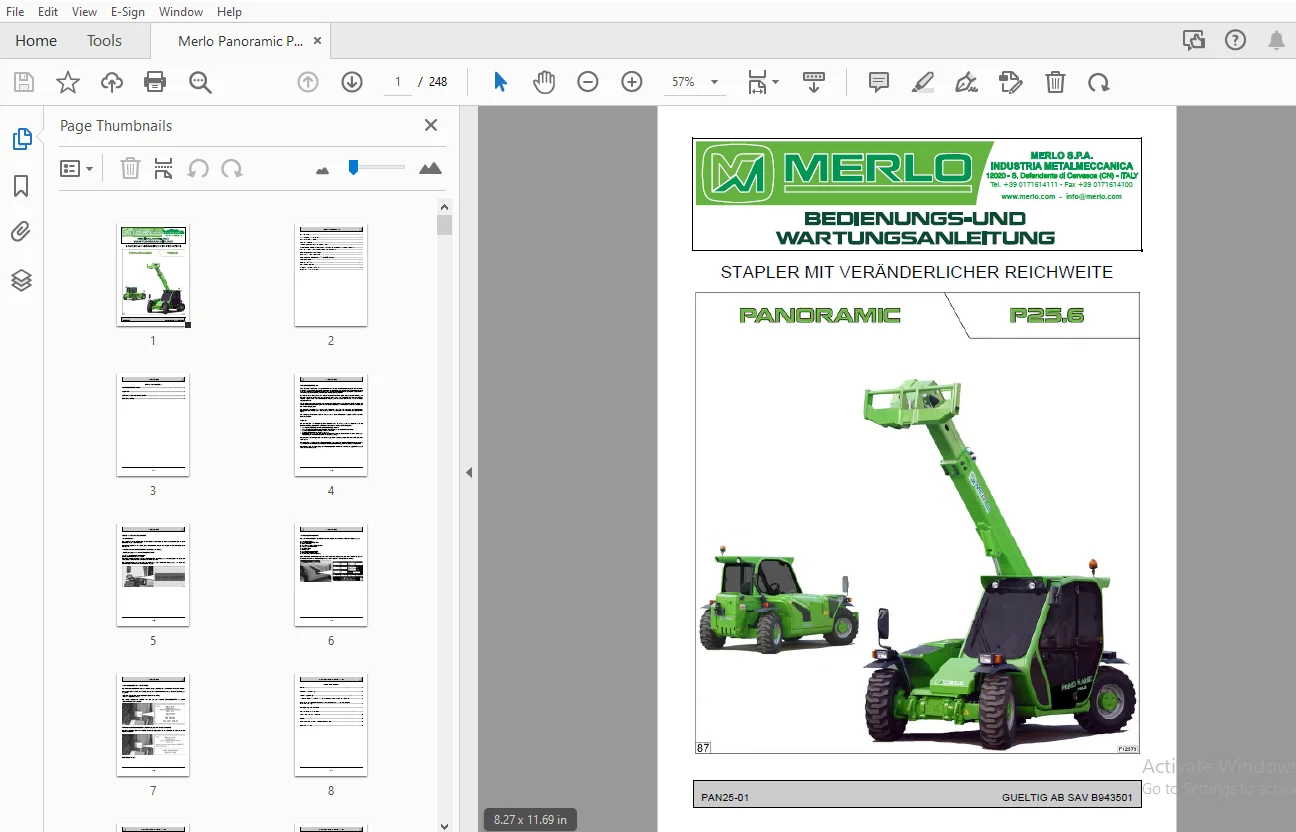Click the Save file icon in the toolbar
The height and width of the screenshot is (832, 1296).
(x=23, y=82)
